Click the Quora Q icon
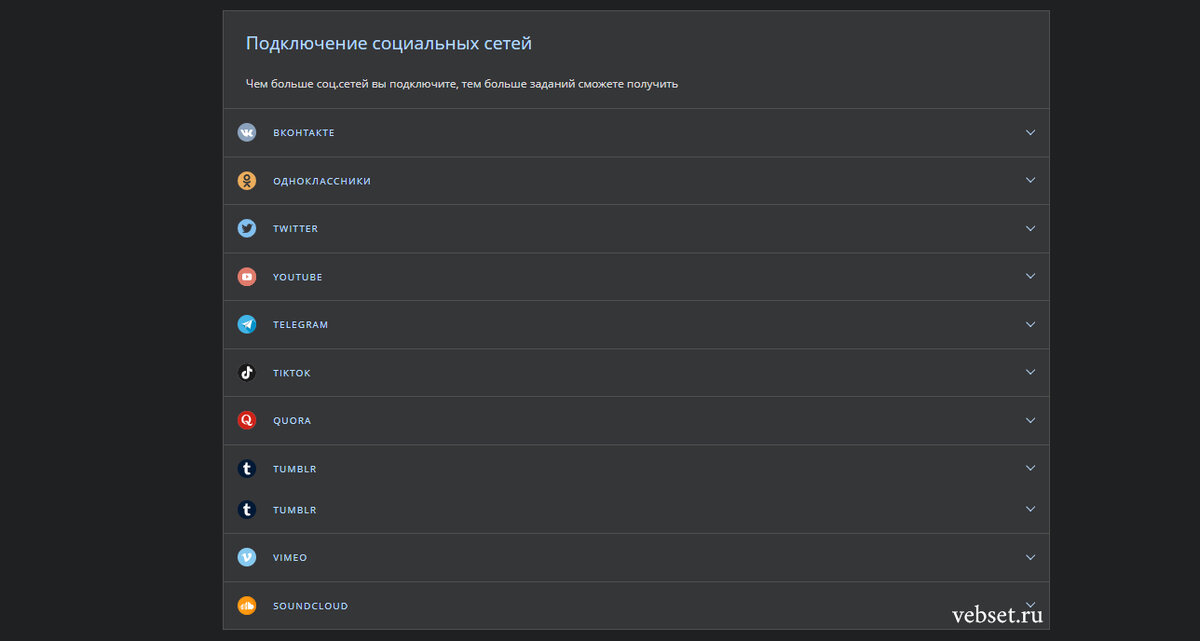The height and width of the screenshot is (641, 1200). 247,420
